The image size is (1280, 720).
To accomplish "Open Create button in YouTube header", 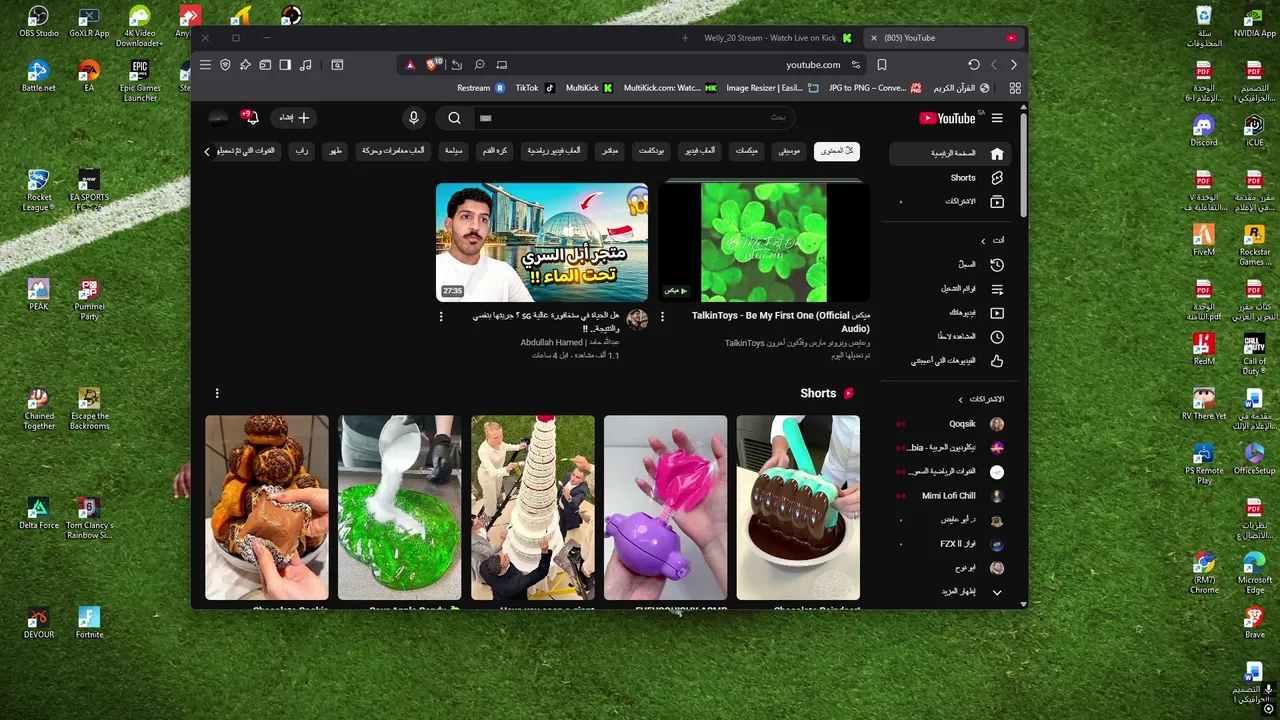I will point(293,118).
